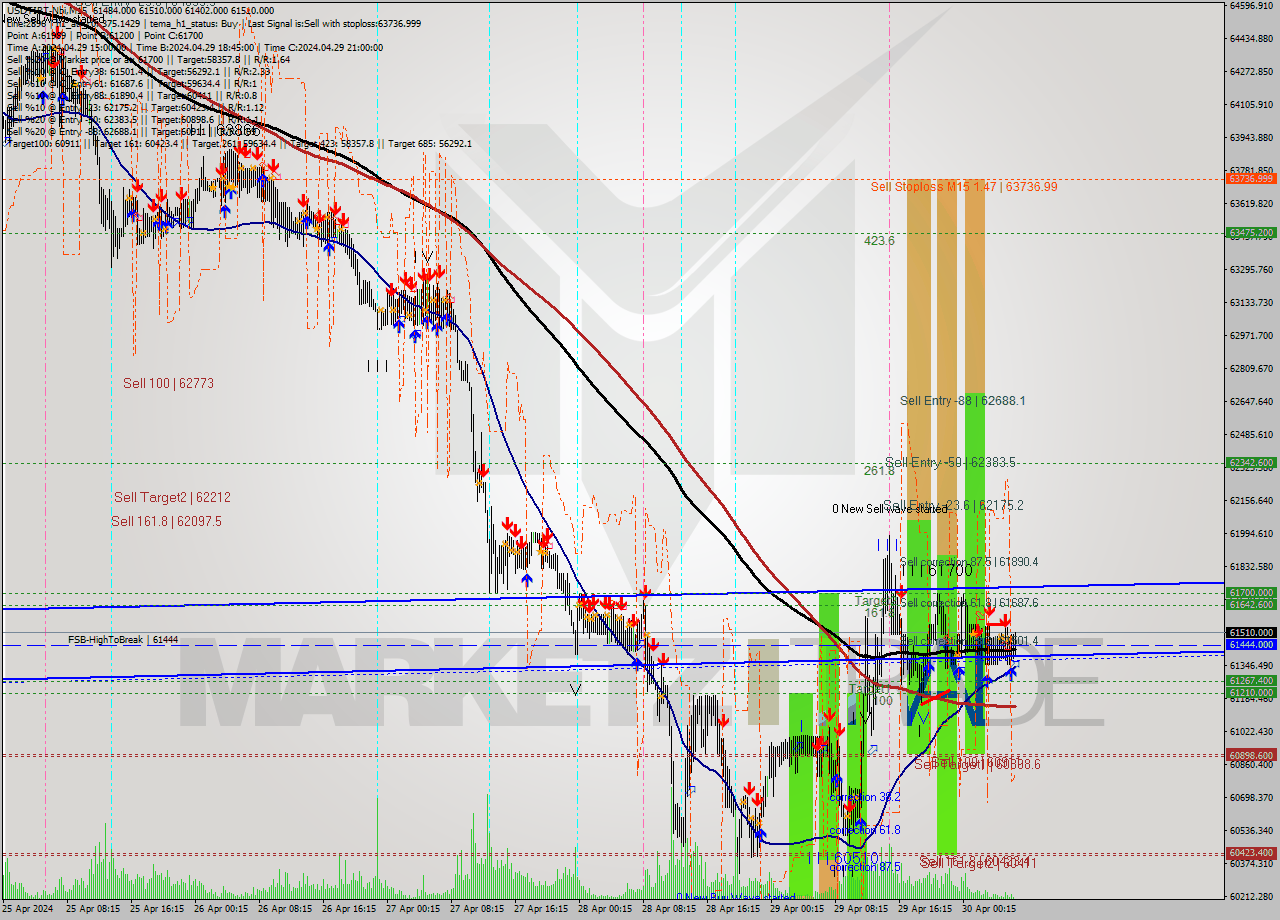This screenshot has width=1280, height=920.
Task: Click the green 61700.000 price tag
Action: [1250, 593]
